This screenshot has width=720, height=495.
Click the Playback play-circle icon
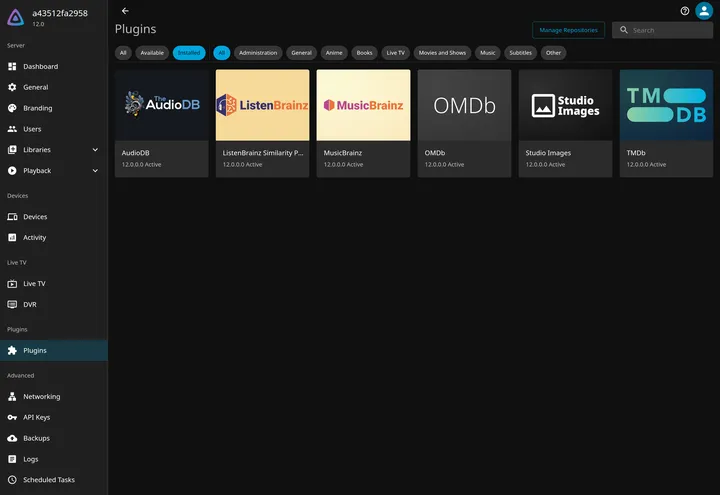pyautogui.click(x=12, y=171)
